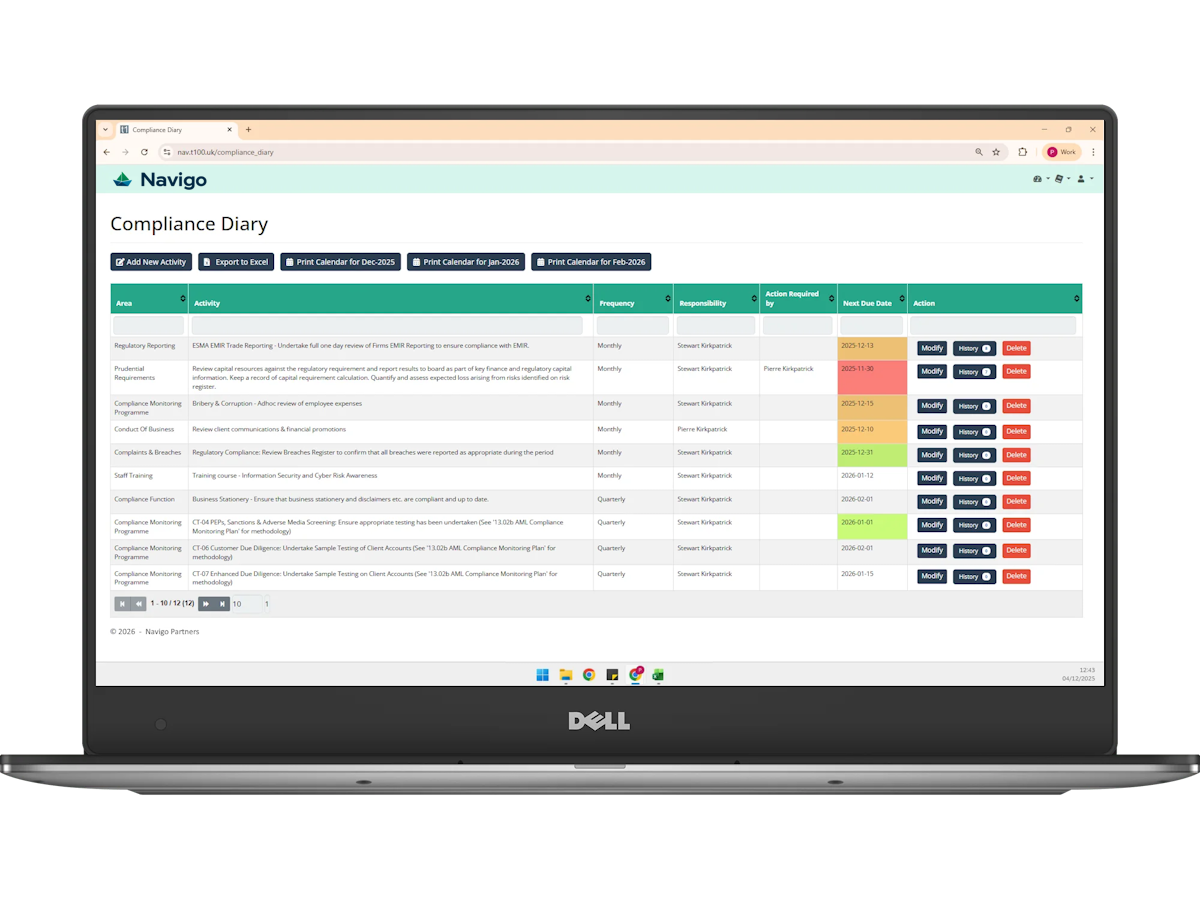The width and height of the screenshot is (1200, 900).
Task: Delete the Staff Training activity
Action: (x=1016, y=478)
